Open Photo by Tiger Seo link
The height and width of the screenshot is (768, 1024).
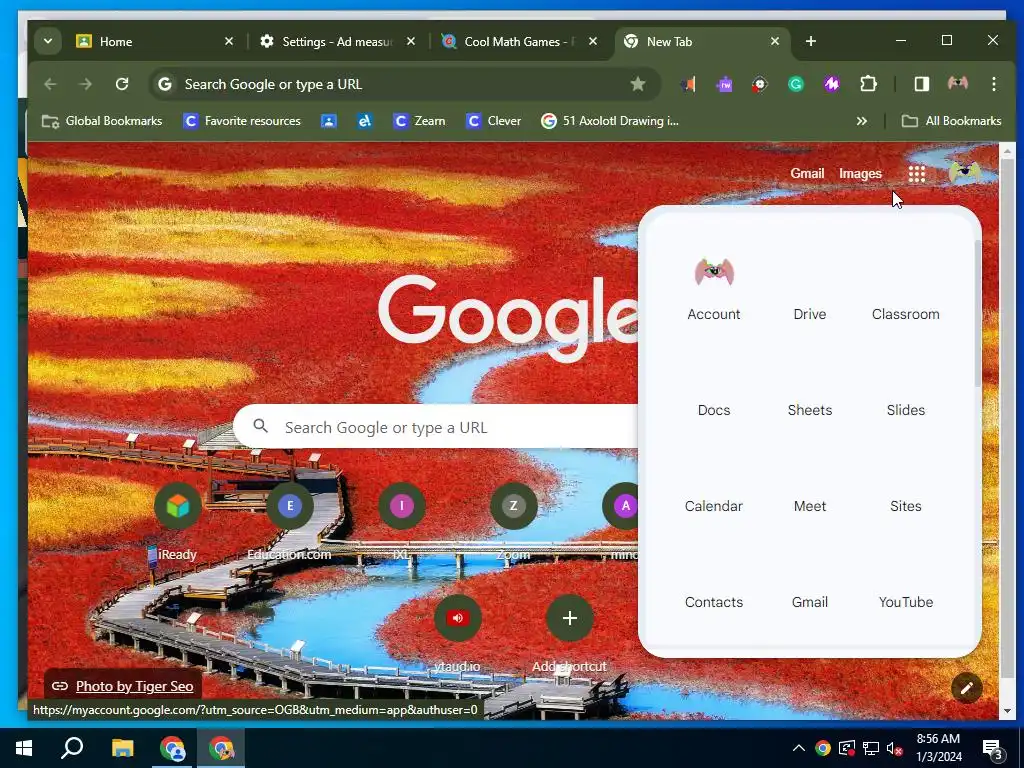point(134,686)
